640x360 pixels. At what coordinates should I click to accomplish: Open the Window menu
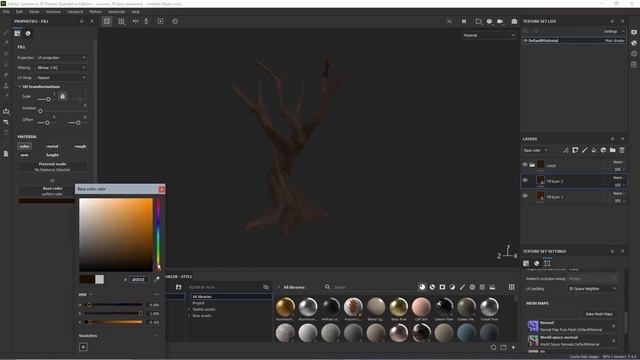click(53, 12)
